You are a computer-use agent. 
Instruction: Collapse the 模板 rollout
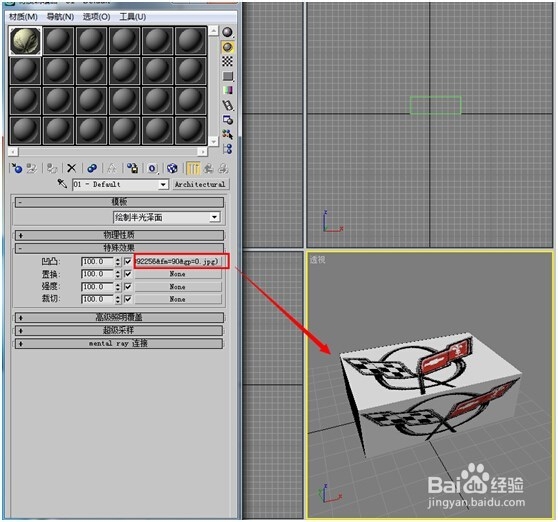pyautogui.click(x=119, y=202)
